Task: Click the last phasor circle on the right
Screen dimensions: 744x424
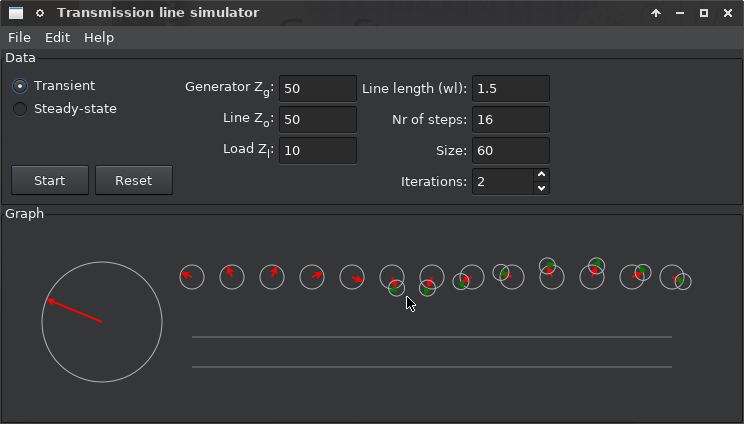Action: tap(672, 277)
